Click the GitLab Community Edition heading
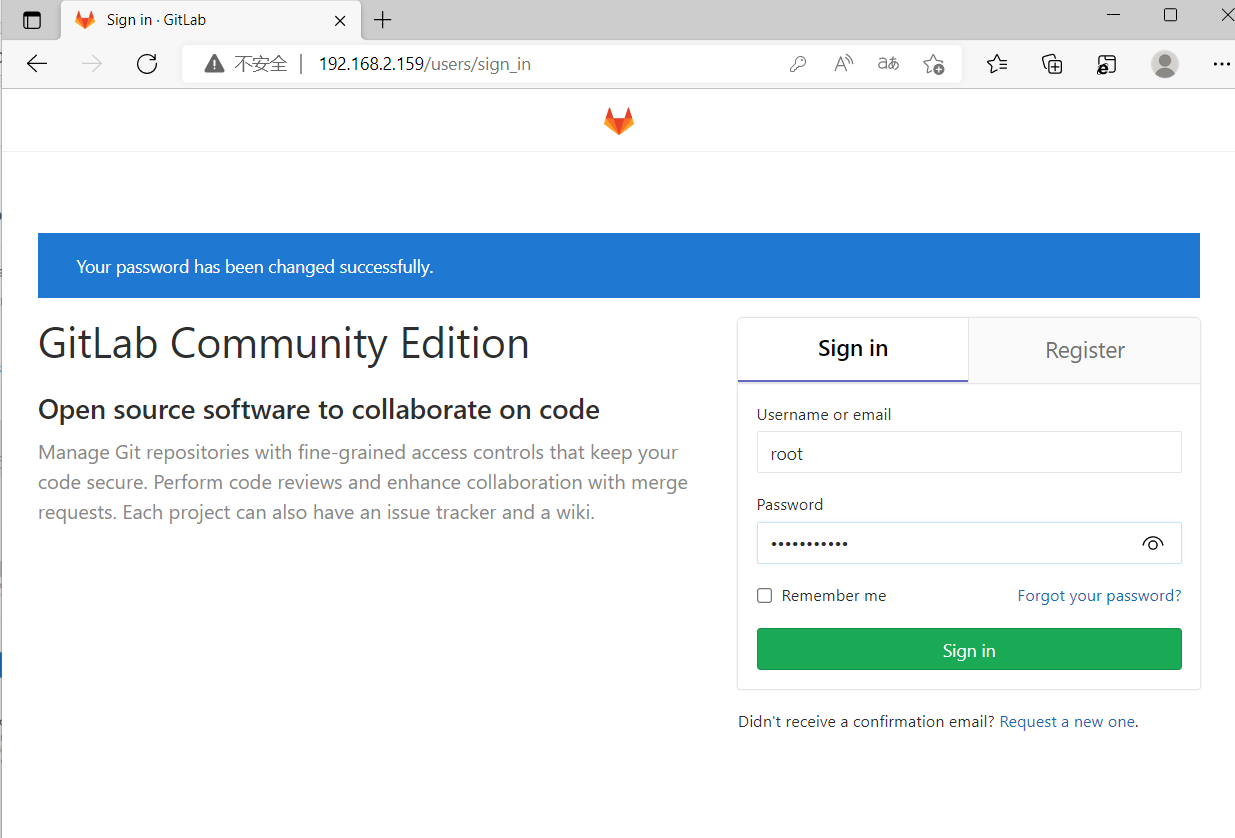Screen dimensions: 1235x838 [284, 344]
